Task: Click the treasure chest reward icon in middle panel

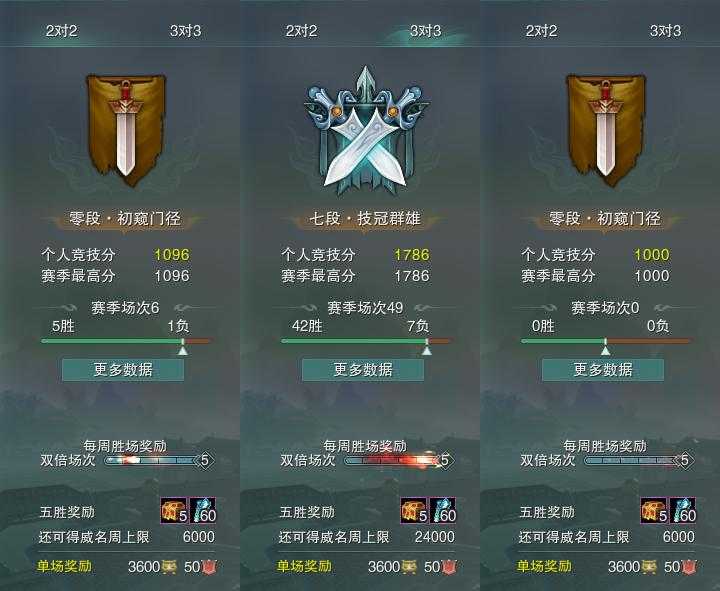Action: (414, 510)
